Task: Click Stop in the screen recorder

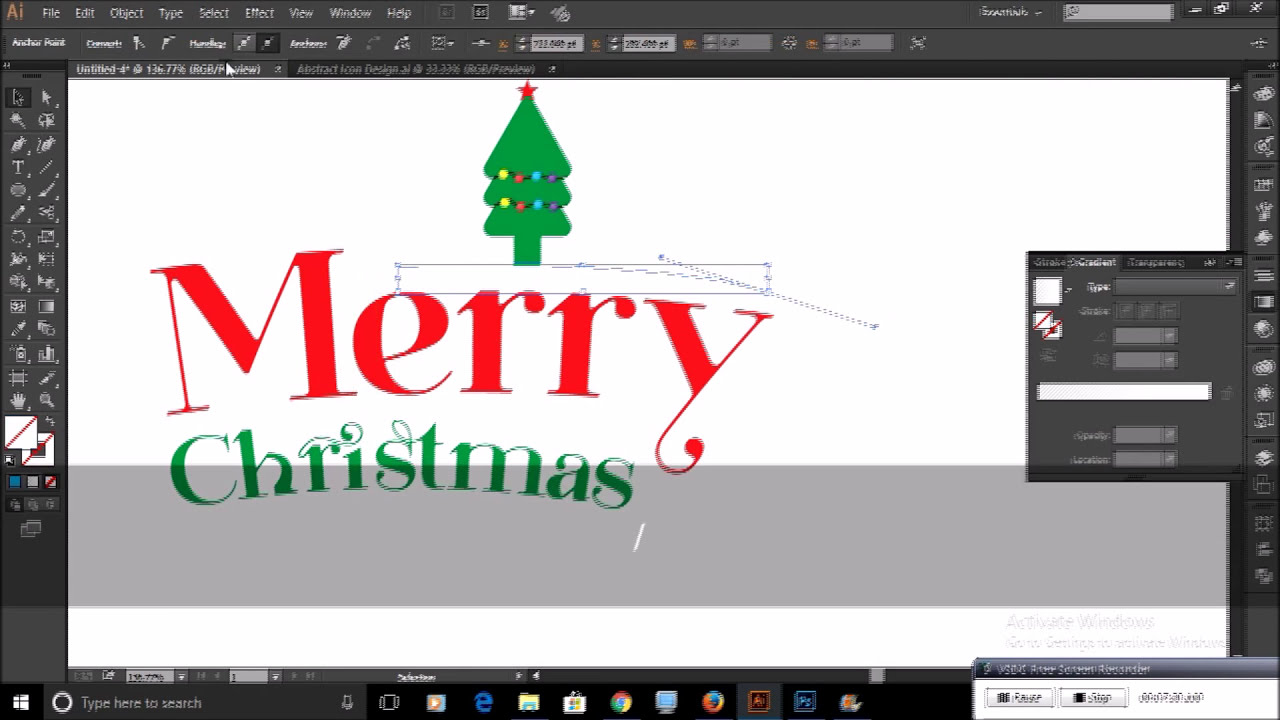Action: pyautogui.click(x=1093, y=698)
